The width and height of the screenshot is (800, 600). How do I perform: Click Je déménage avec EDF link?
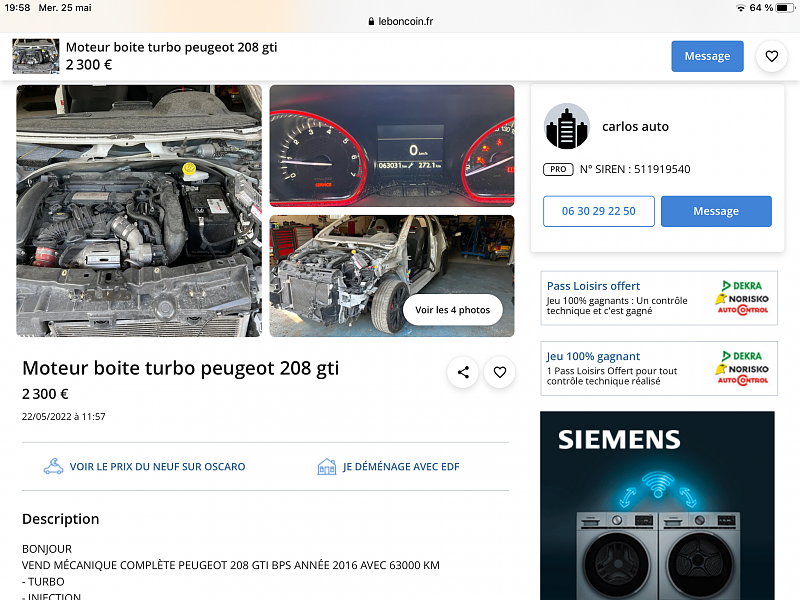401,467
